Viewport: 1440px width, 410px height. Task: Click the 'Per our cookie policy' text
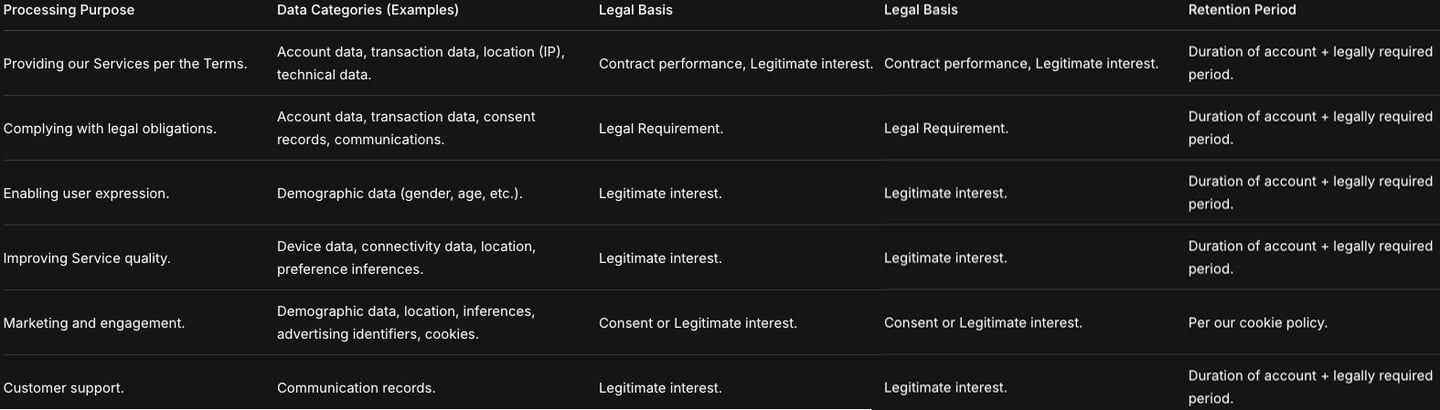(1257, 323)
